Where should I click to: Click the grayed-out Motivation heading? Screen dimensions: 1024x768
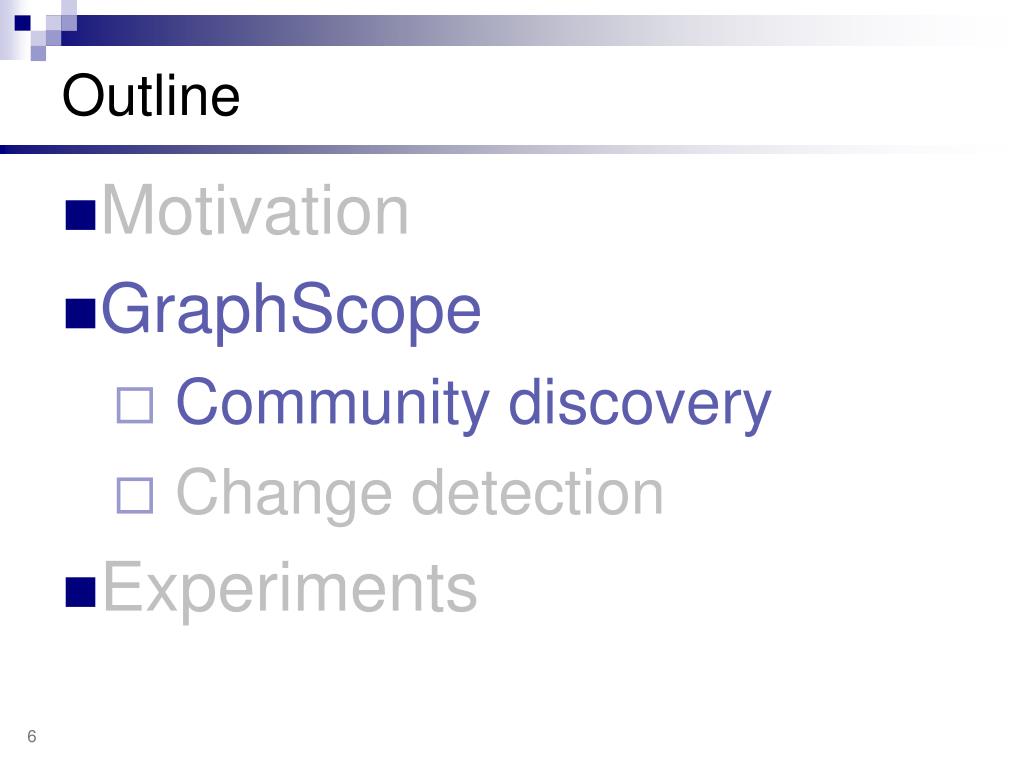point(255,210)
